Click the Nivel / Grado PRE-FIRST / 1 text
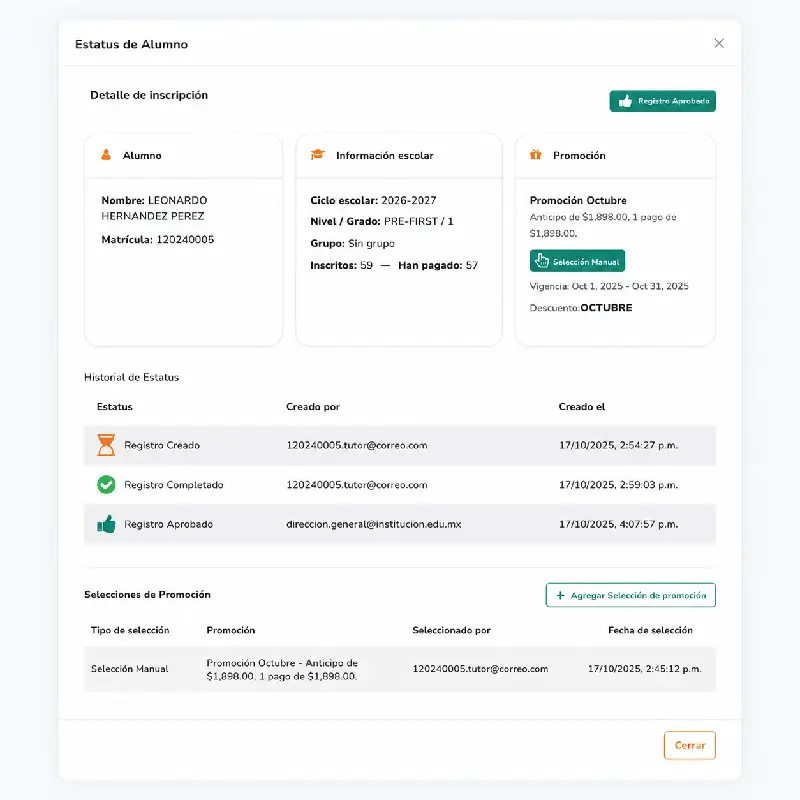The width and height of the screenshot is (800, 800). pos(382,221)
